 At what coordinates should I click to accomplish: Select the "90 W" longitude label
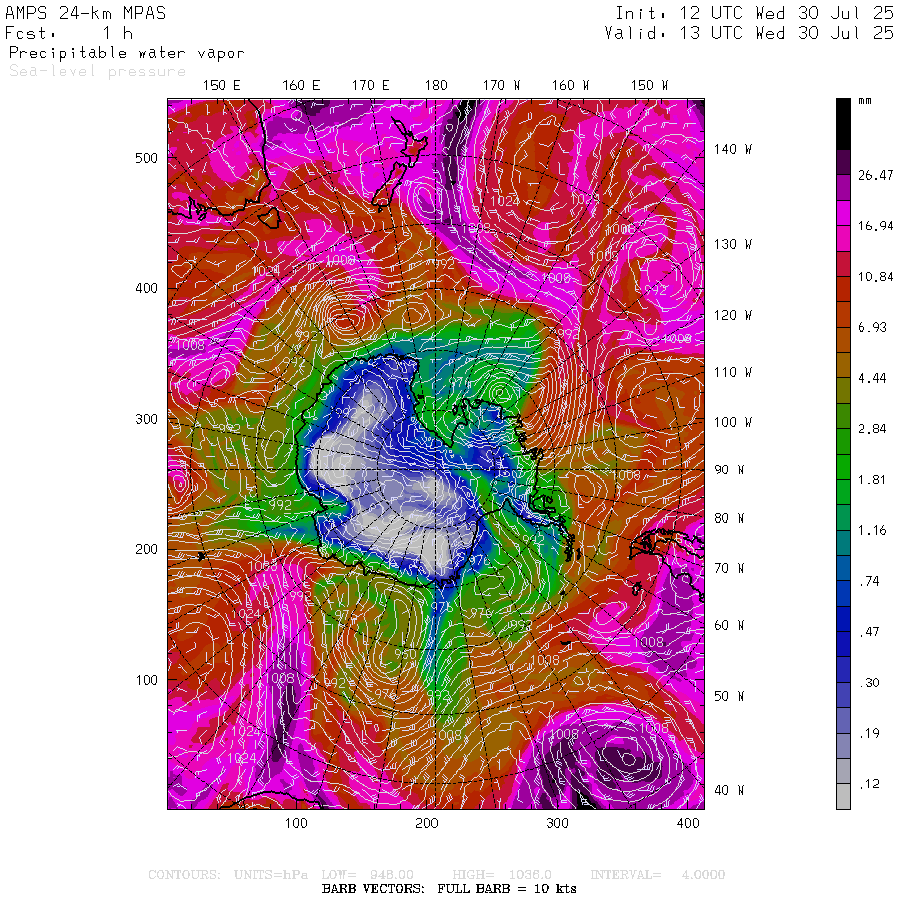pyautogui.click(x=729, y=470)
